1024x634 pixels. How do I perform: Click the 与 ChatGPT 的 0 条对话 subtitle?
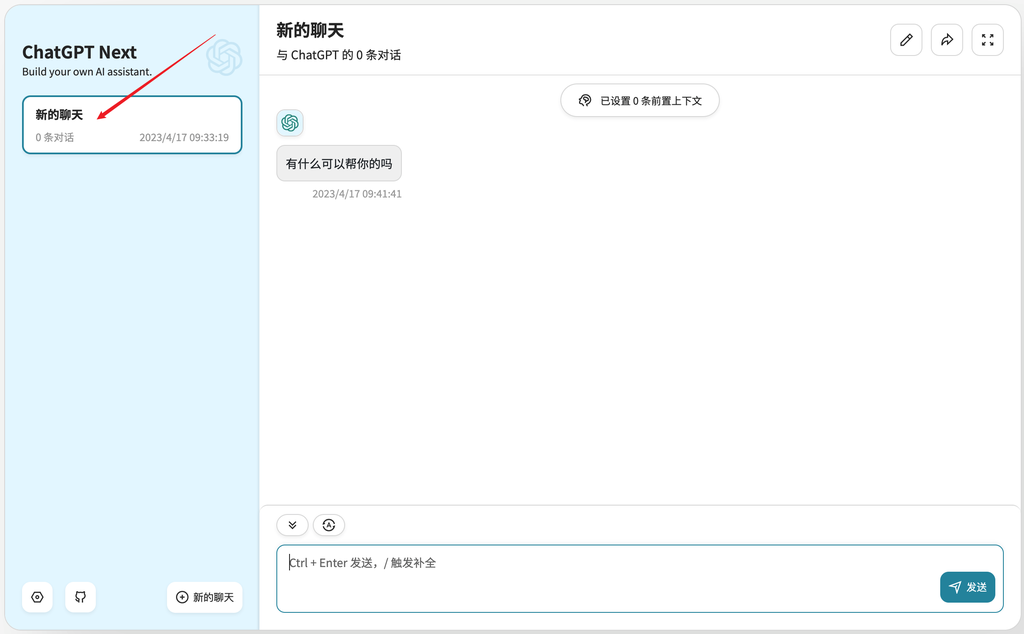click(x=339, y=55)
